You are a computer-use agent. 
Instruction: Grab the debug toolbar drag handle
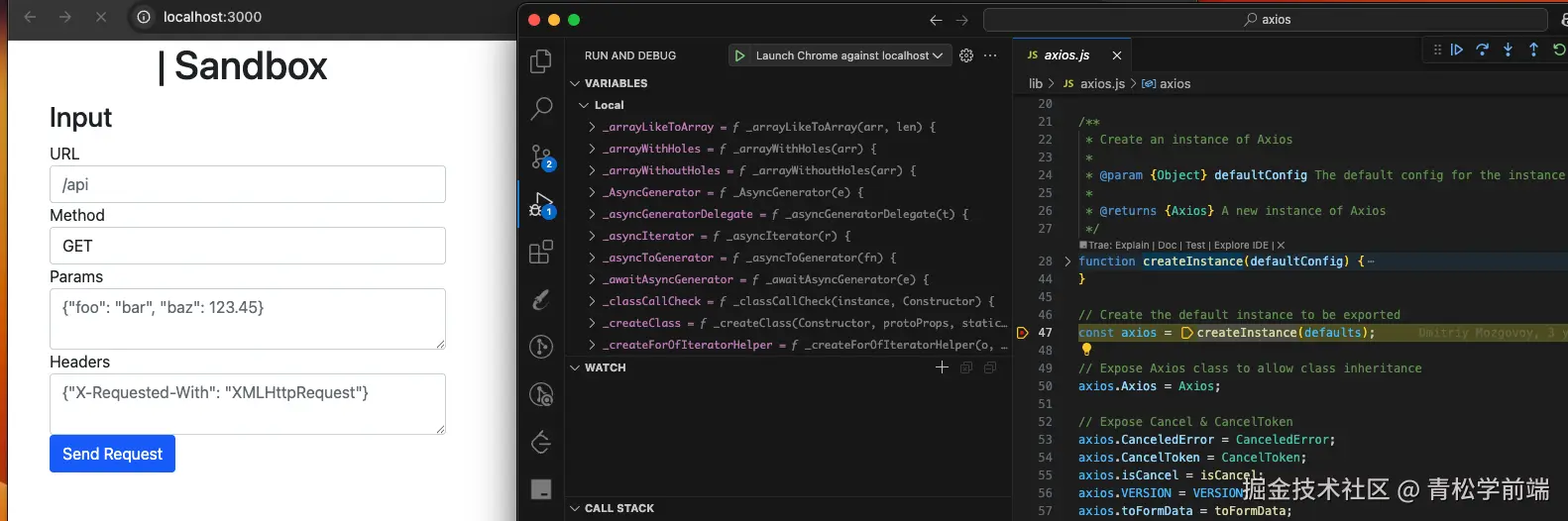pyautogui.click(x=1437, y=50)
